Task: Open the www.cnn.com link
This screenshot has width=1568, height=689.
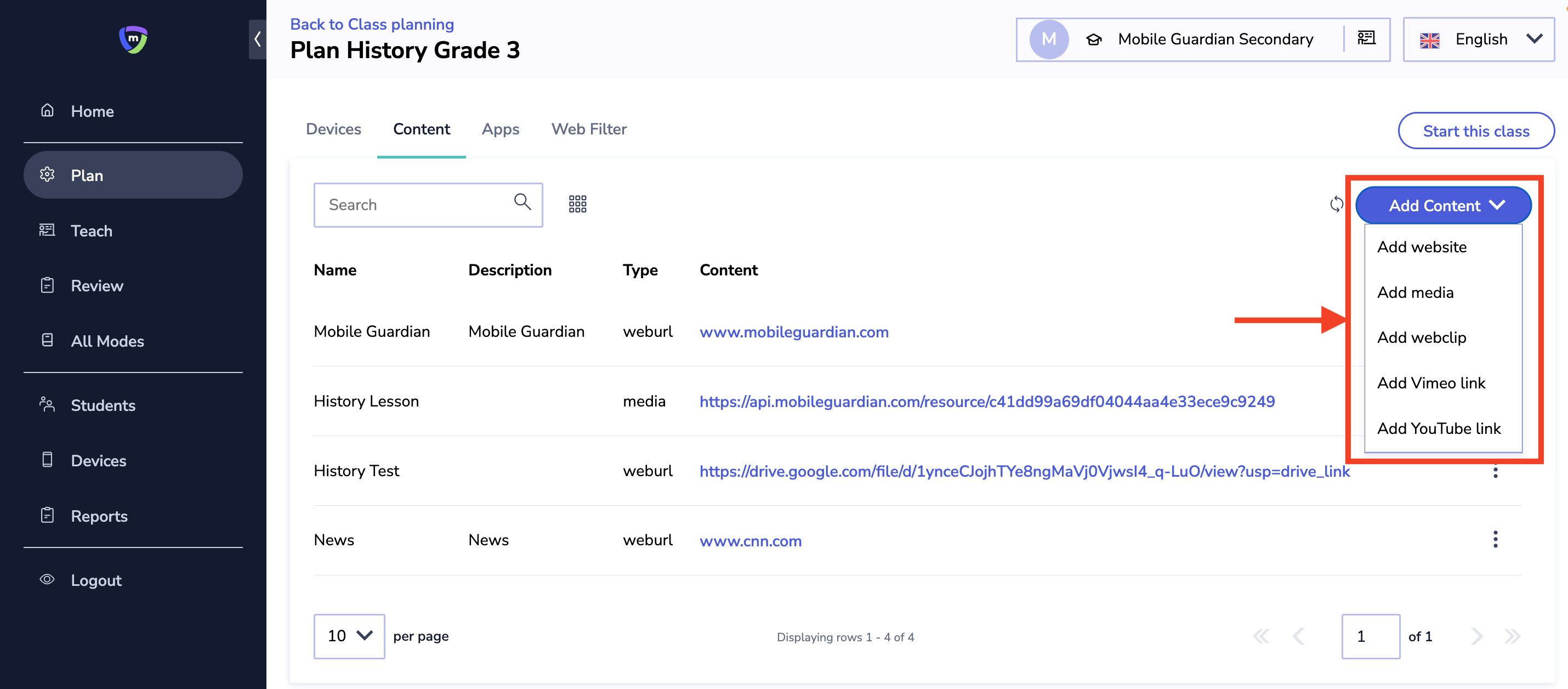Action: [x=750, y=541]
